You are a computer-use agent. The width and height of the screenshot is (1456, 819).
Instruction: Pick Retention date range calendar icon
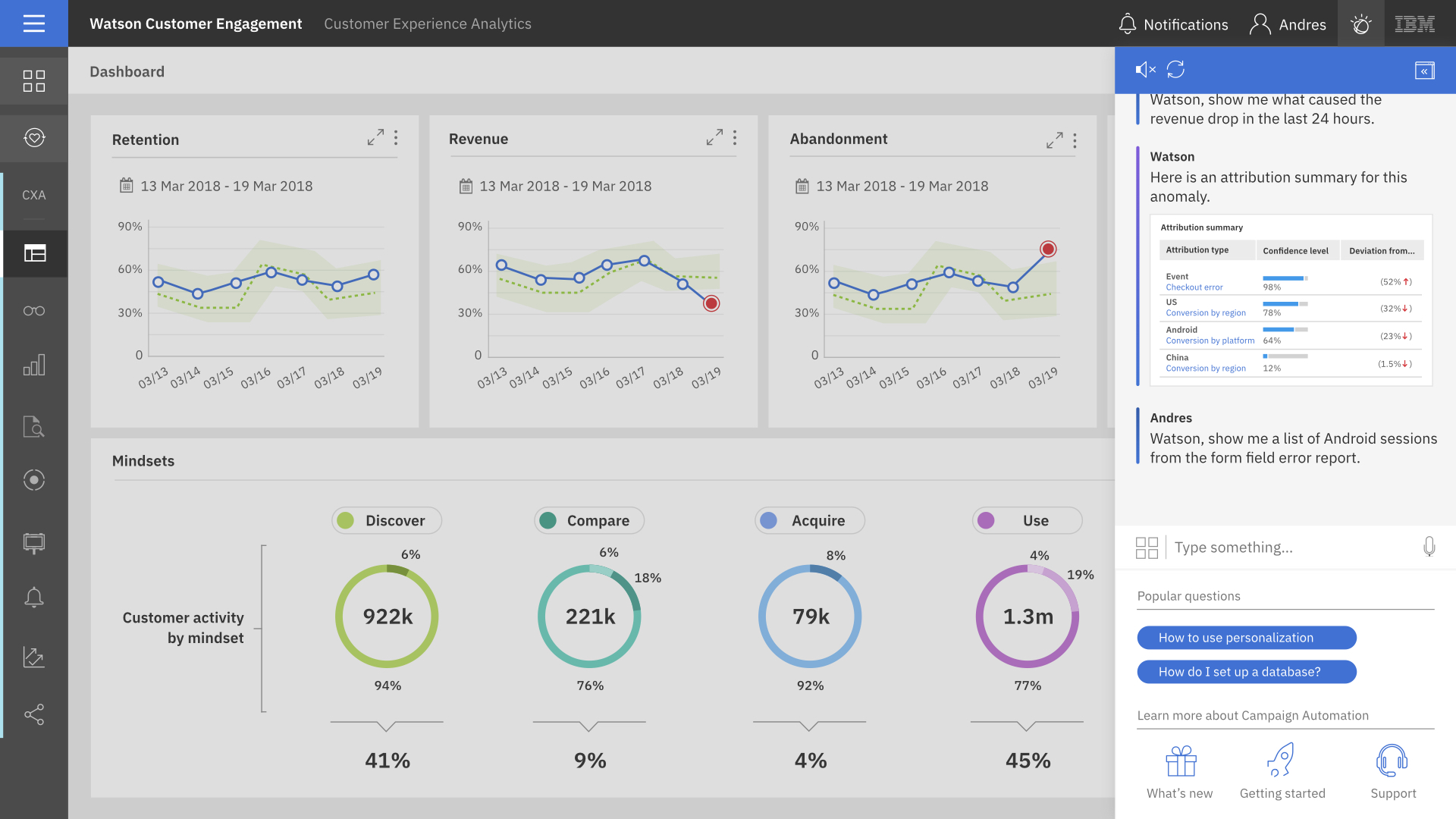point(127,186)
